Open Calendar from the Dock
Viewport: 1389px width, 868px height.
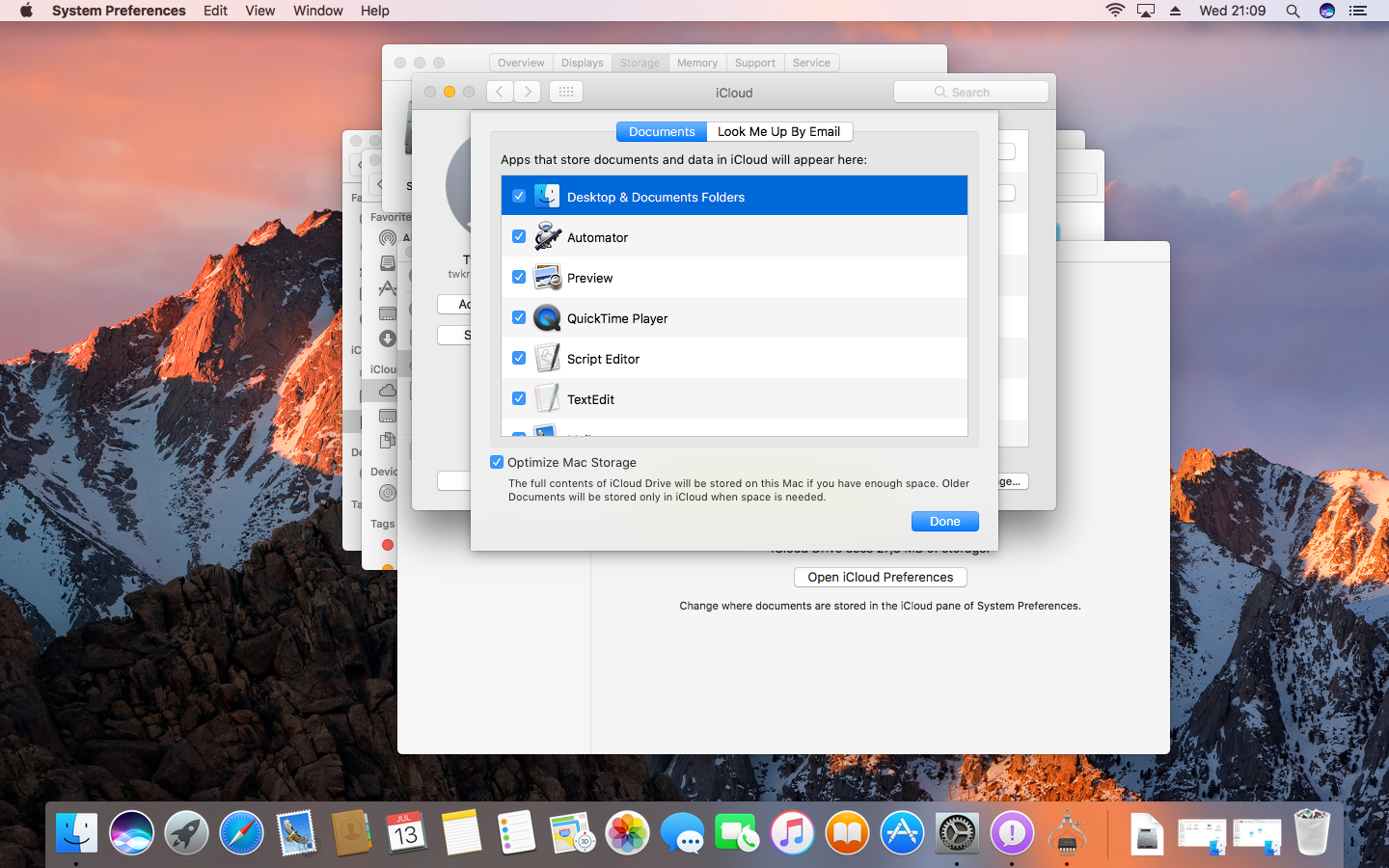[x=406, y=833]
